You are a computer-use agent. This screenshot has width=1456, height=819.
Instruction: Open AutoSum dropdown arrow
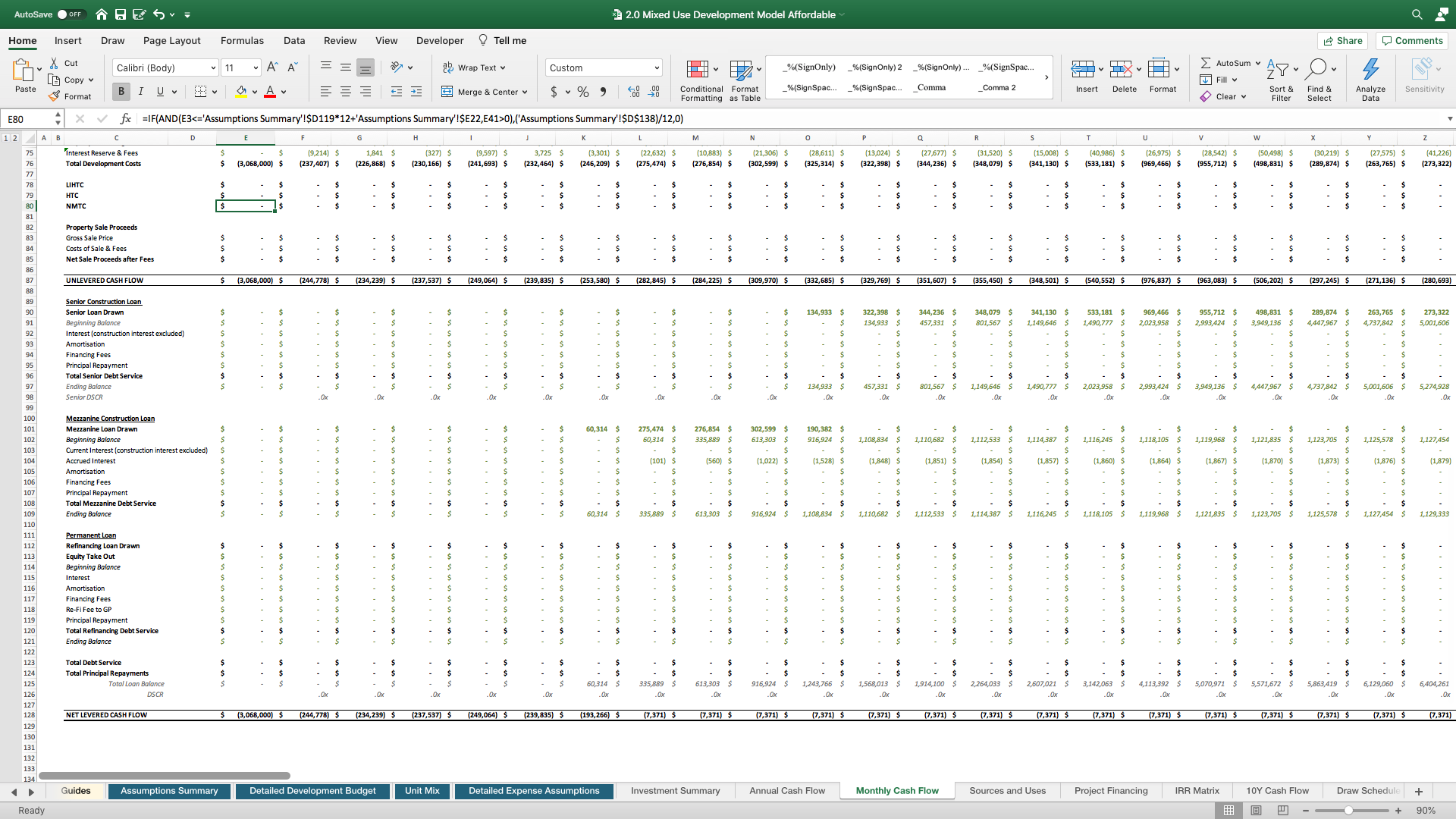pyautogui.click(x=1257, y=63)
